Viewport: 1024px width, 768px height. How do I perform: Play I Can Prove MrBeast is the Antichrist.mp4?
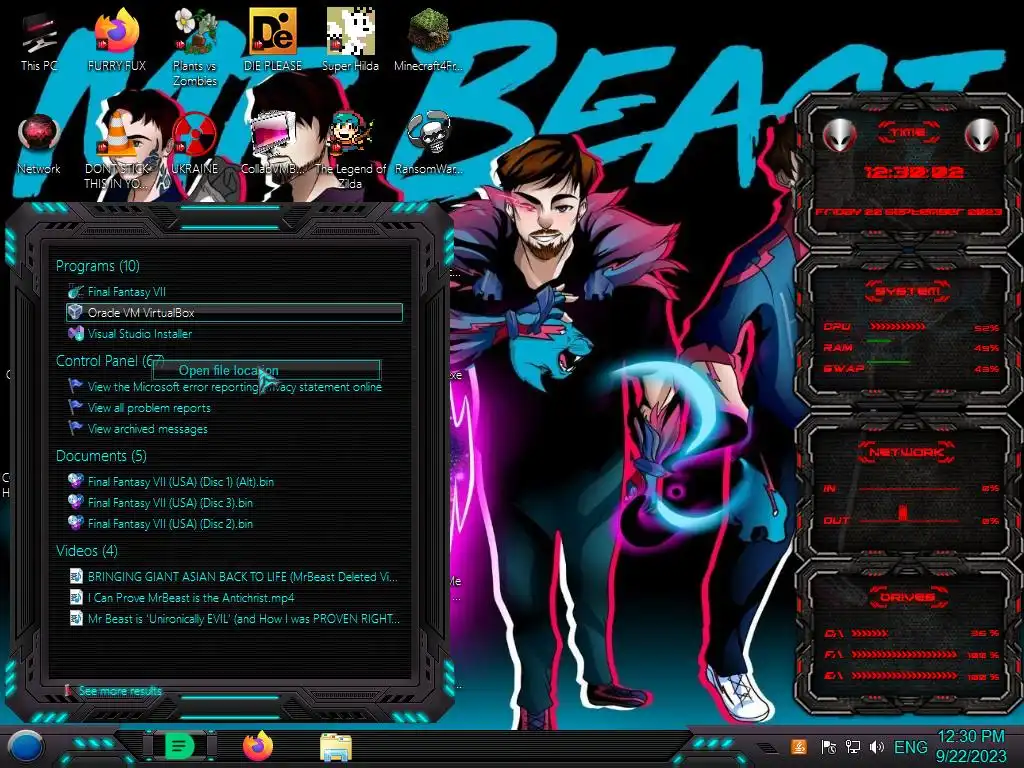tap(234, 598)
